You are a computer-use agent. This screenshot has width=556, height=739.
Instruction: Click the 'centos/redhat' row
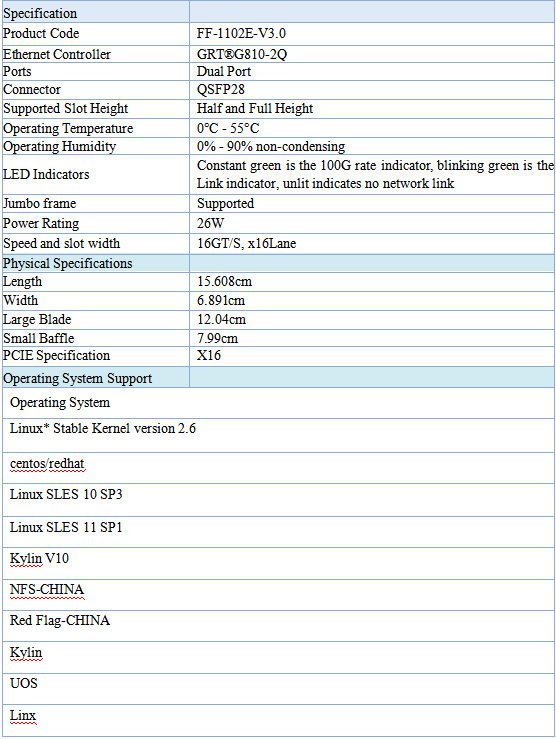[x=278, y=468]
